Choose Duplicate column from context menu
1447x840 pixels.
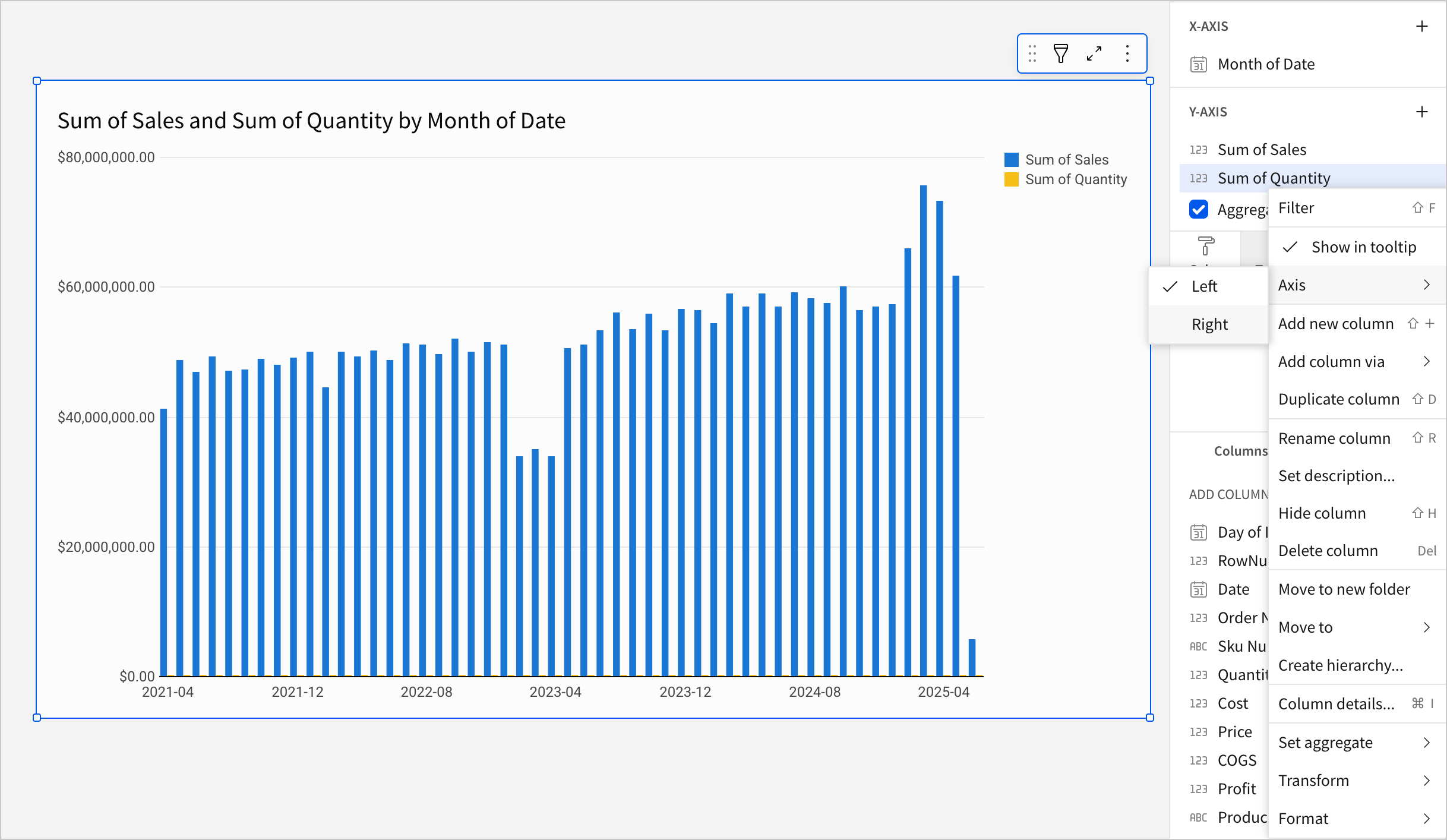click(1338, 399)
